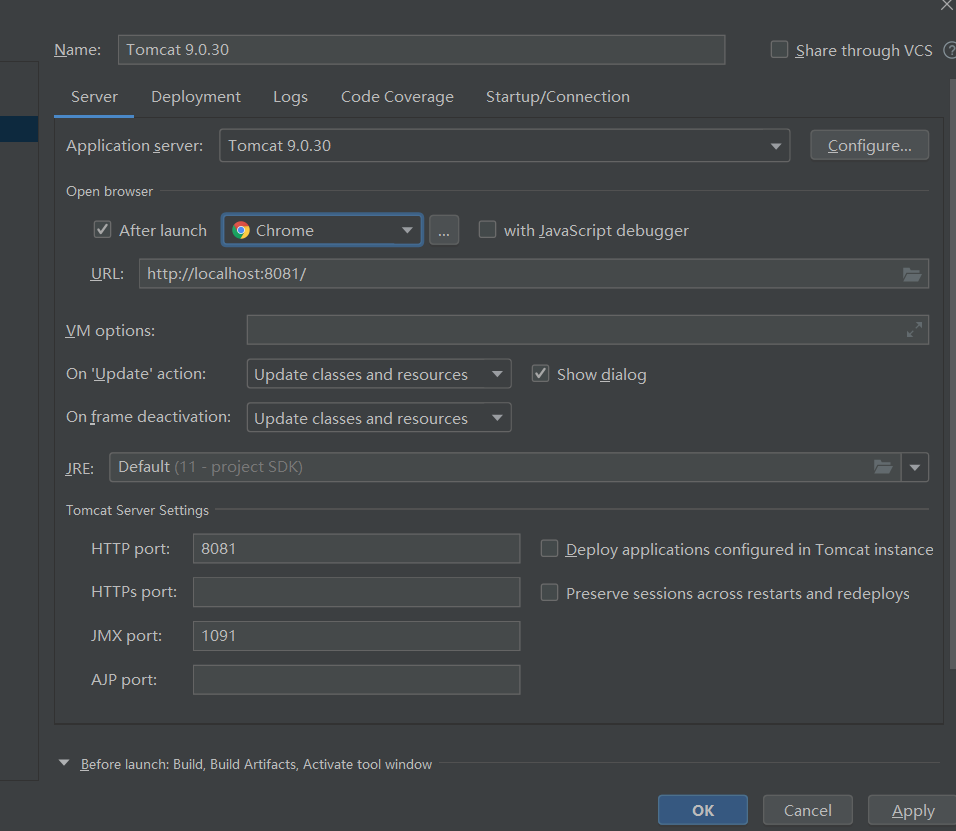The width and height of the screenshot is (956, 831).
Task: Click the 'Tomcat Server Settings' section label
Action: coord(137,510)
